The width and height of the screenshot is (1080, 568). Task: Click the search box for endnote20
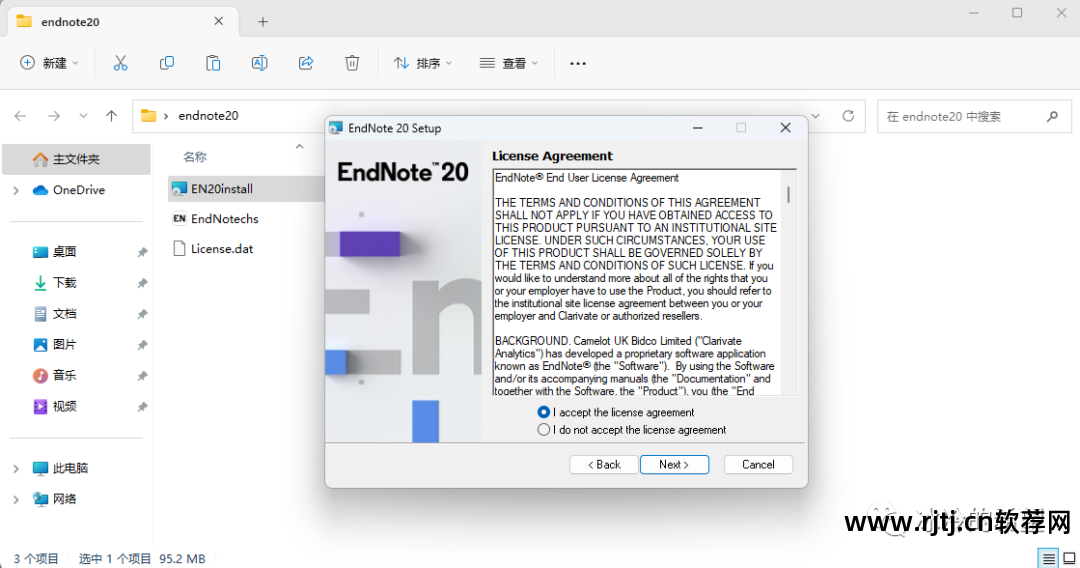point(960,116)
